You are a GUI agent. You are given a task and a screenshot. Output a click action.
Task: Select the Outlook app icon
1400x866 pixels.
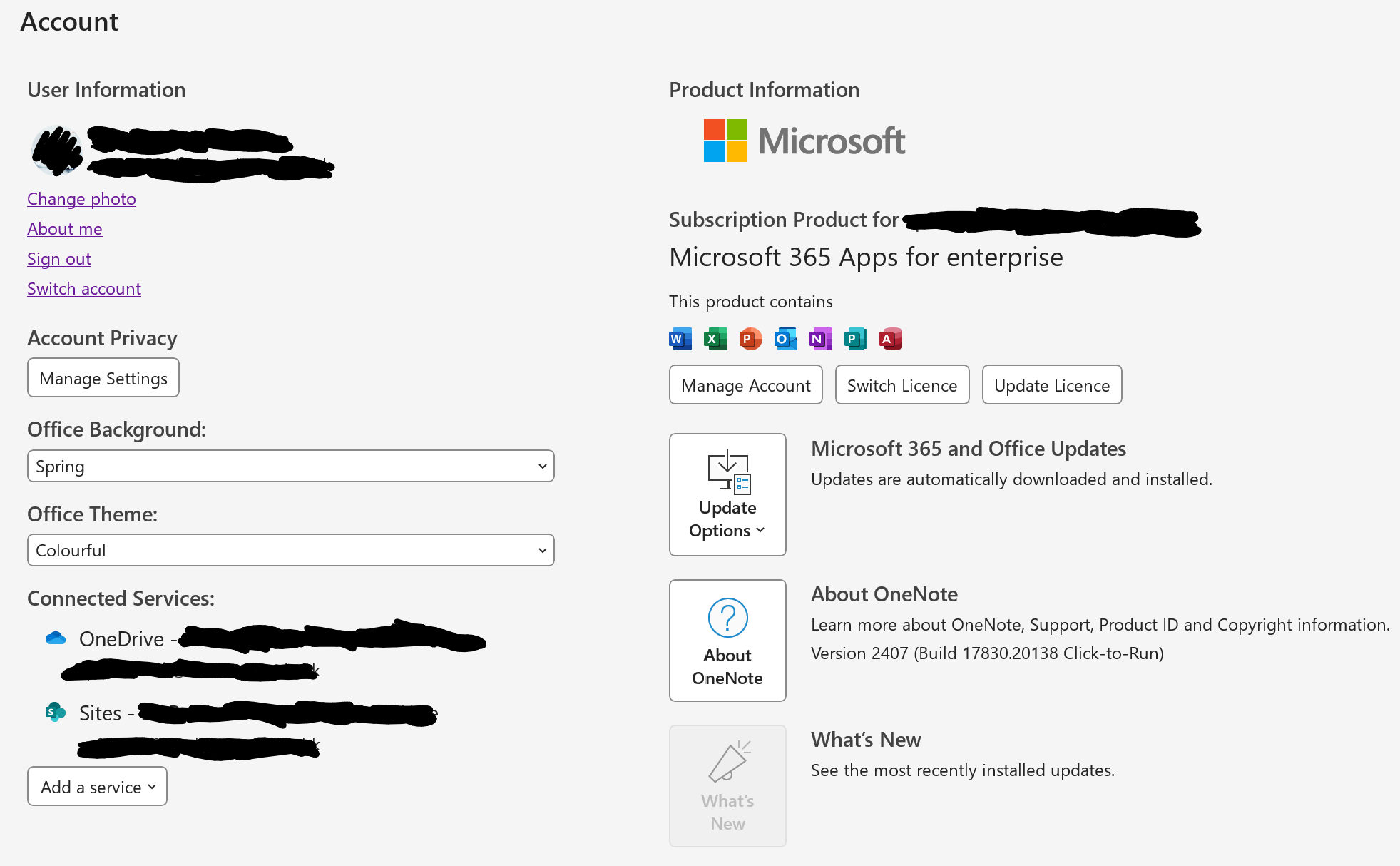click(785, 339)
